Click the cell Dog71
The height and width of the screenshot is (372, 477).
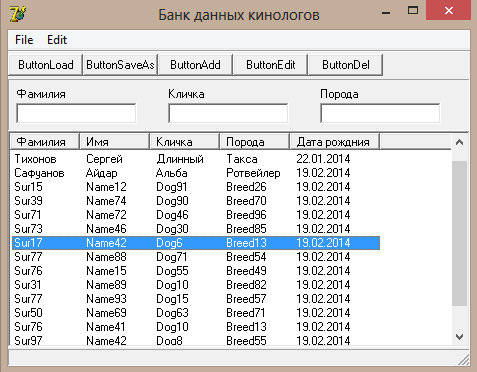click(x=172, y=257)
